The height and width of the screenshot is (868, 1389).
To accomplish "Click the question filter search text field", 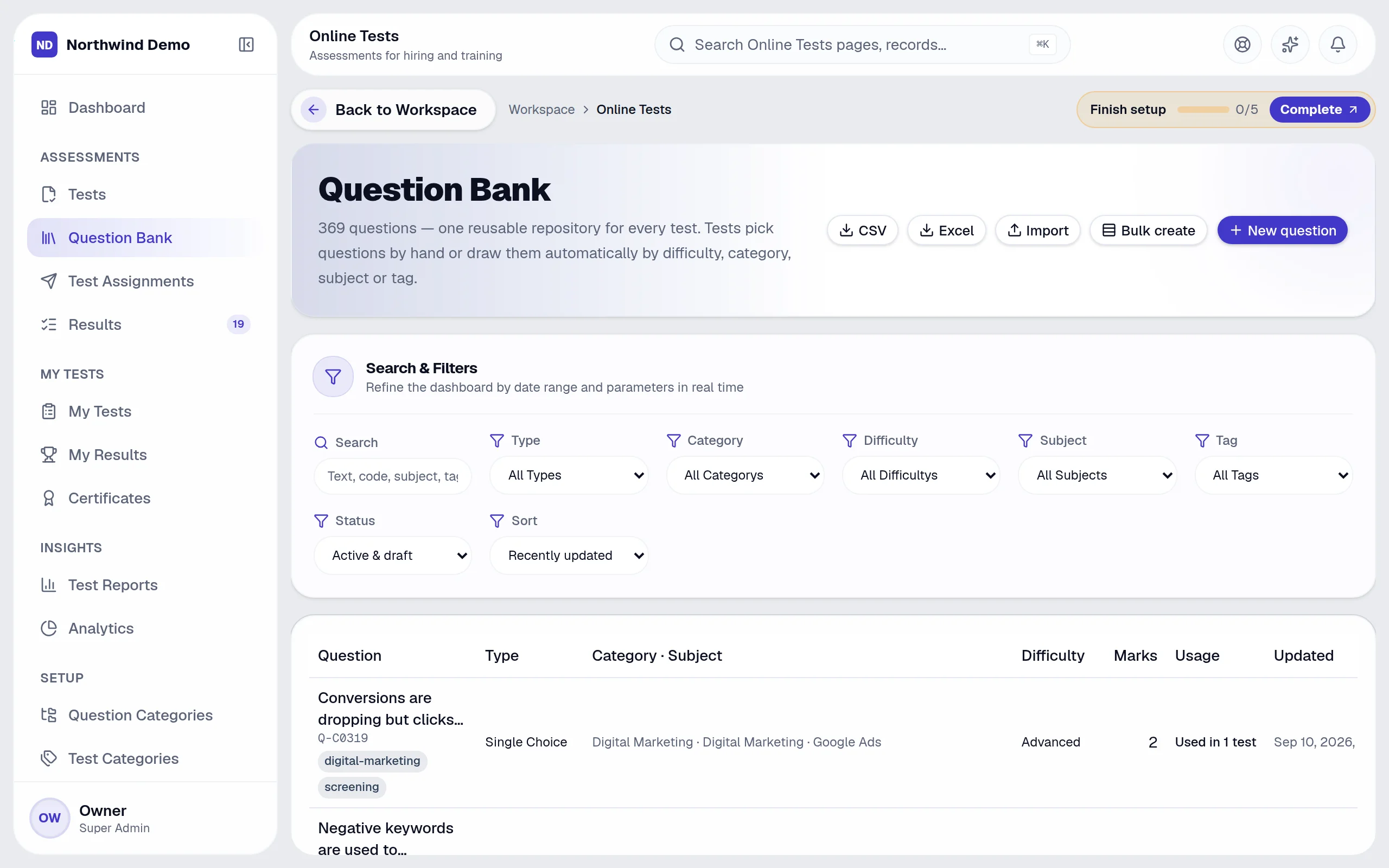I will click(x=393, y=476).
